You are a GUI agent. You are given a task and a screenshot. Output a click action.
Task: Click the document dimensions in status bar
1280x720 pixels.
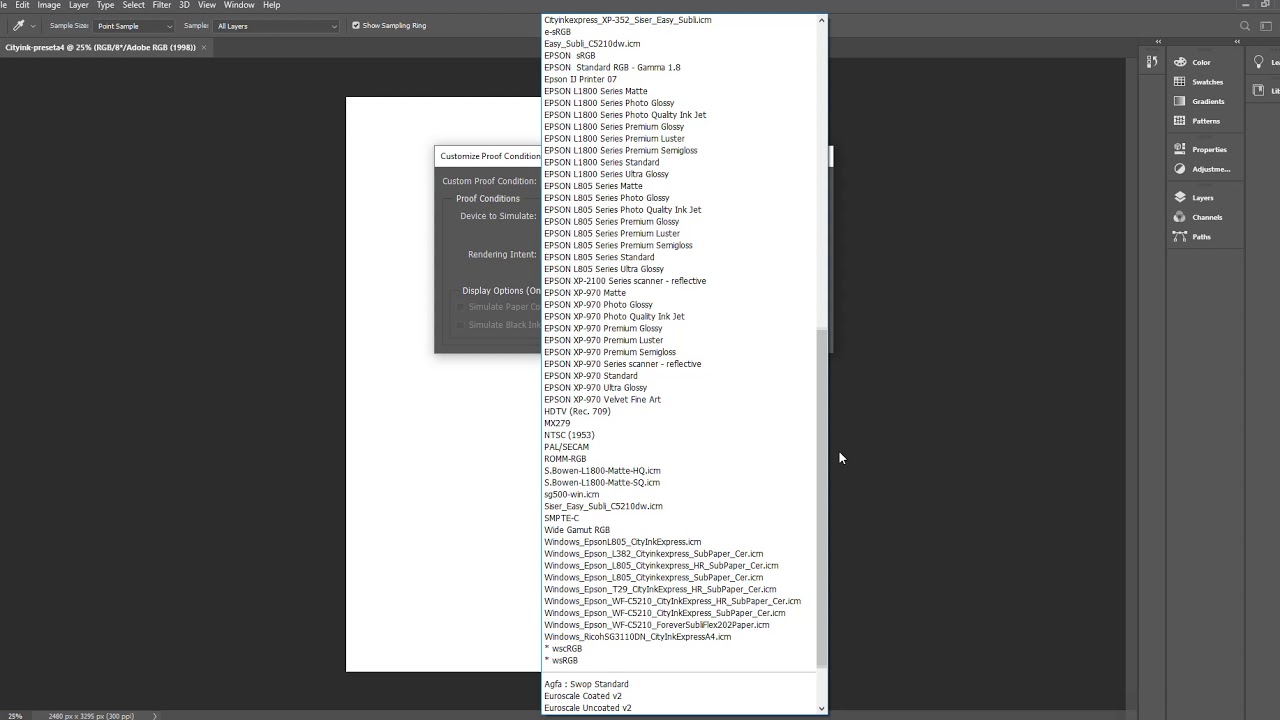pyautogui.click(x=89, y=716)
